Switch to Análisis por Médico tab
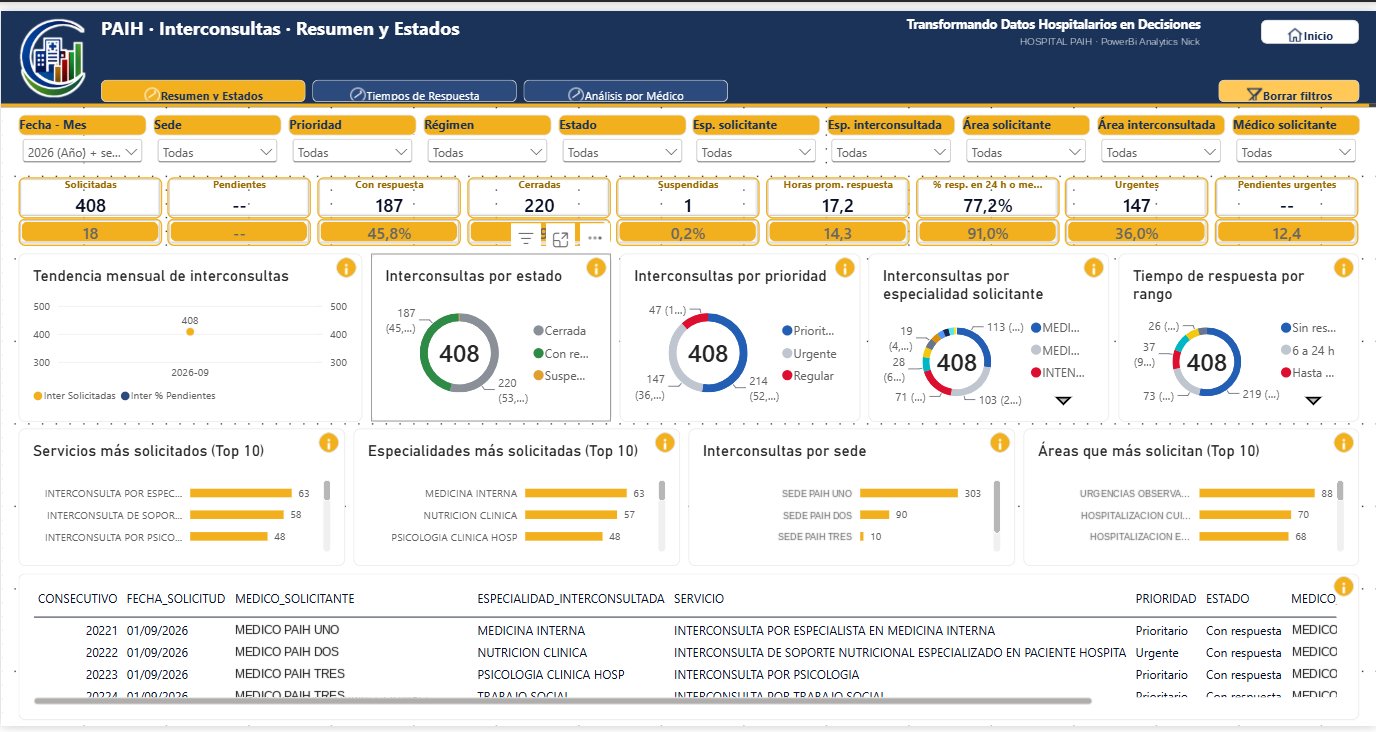 click(x=626, y=92)
